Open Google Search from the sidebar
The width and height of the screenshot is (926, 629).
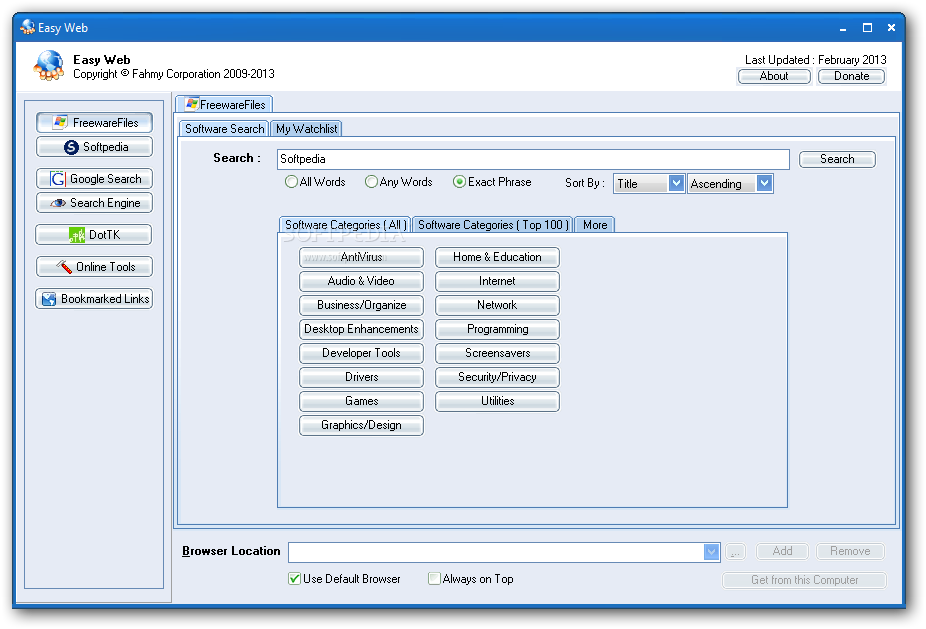point(94,179)
